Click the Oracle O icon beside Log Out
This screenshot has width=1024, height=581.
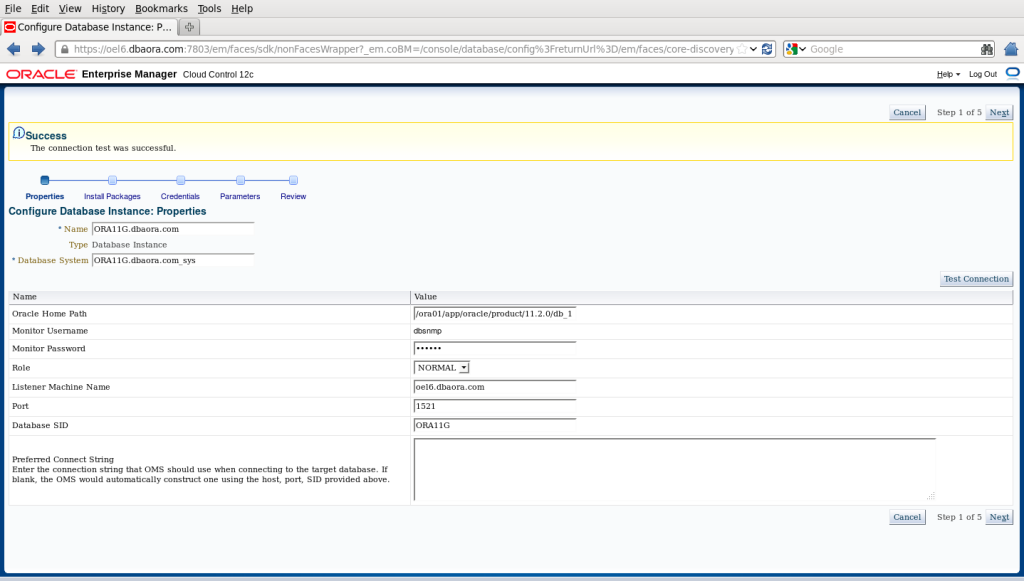1012,73
